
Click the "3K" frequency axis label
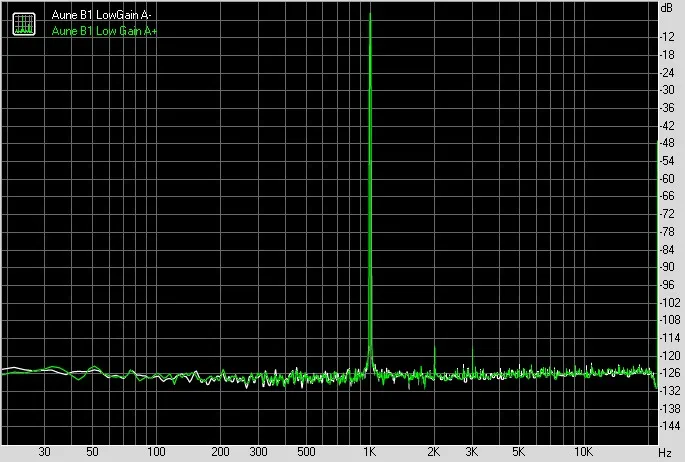coord(471,452)
